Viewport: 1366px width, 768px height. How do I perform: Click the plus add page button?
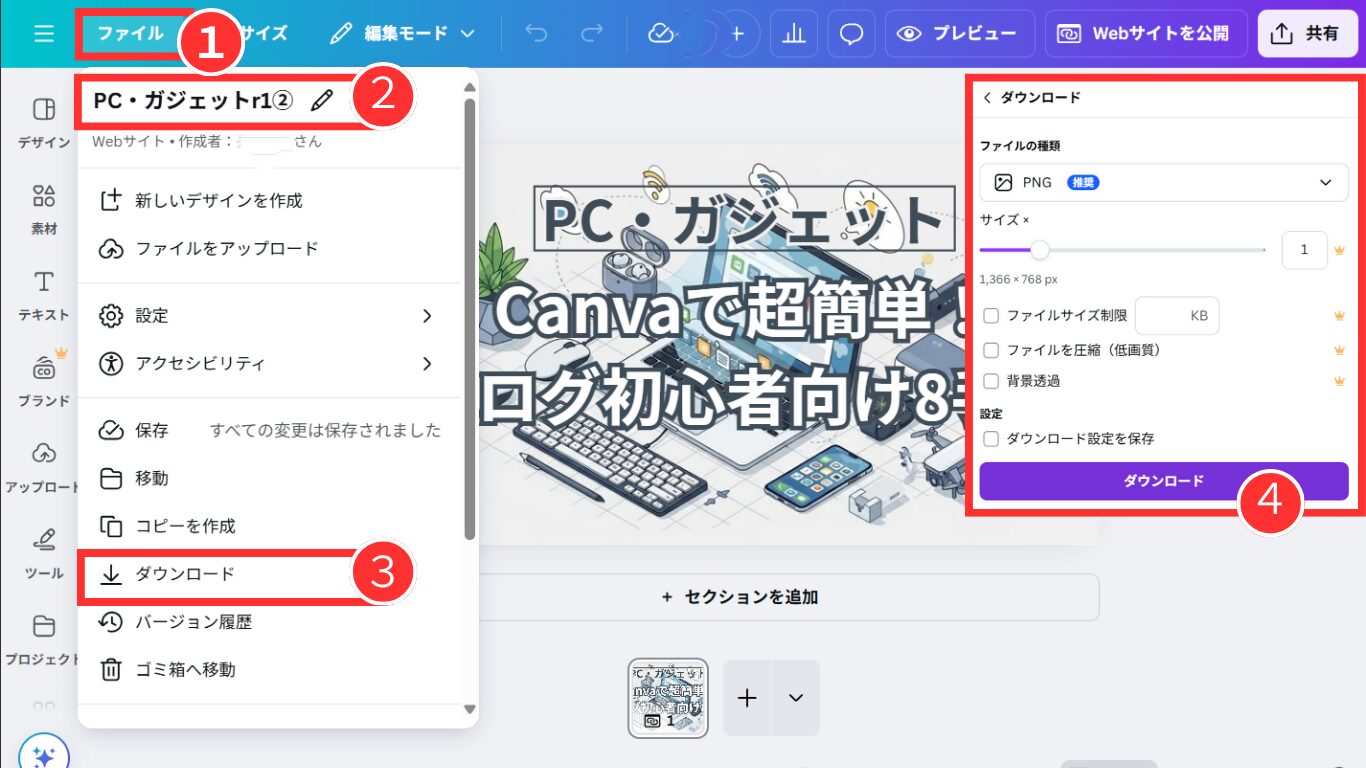click(747, 698)
